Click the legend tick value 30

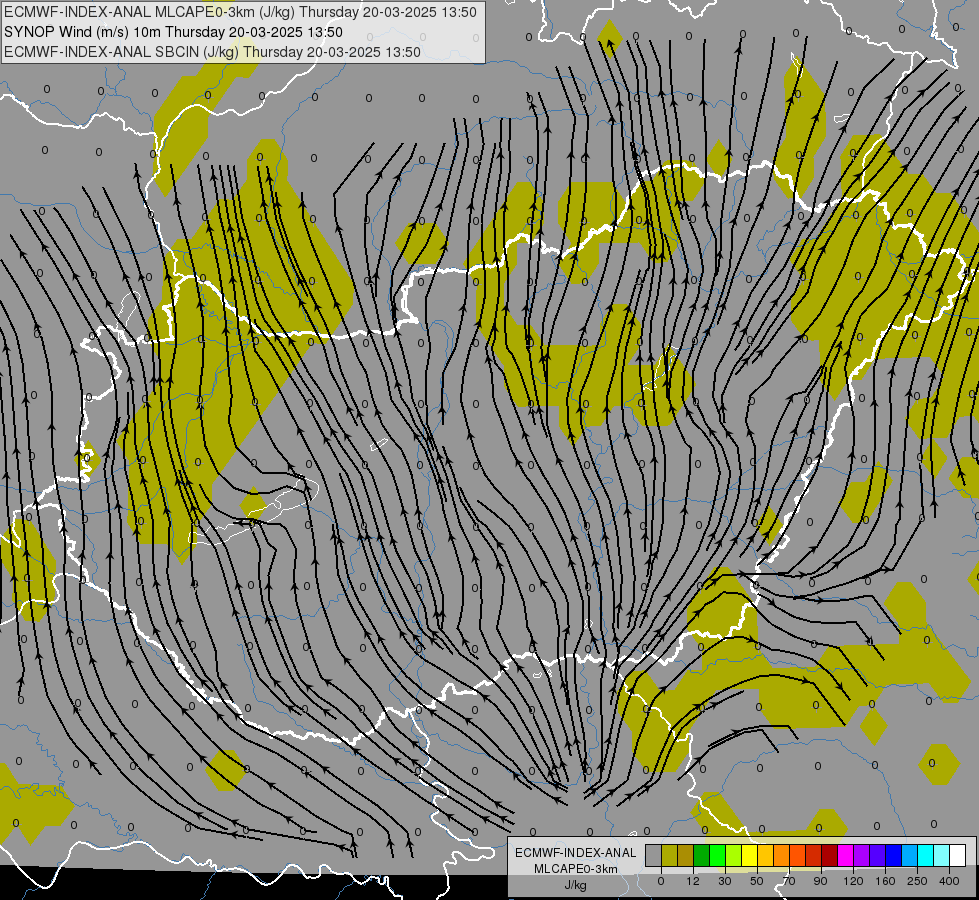click(x=725, y=881)
